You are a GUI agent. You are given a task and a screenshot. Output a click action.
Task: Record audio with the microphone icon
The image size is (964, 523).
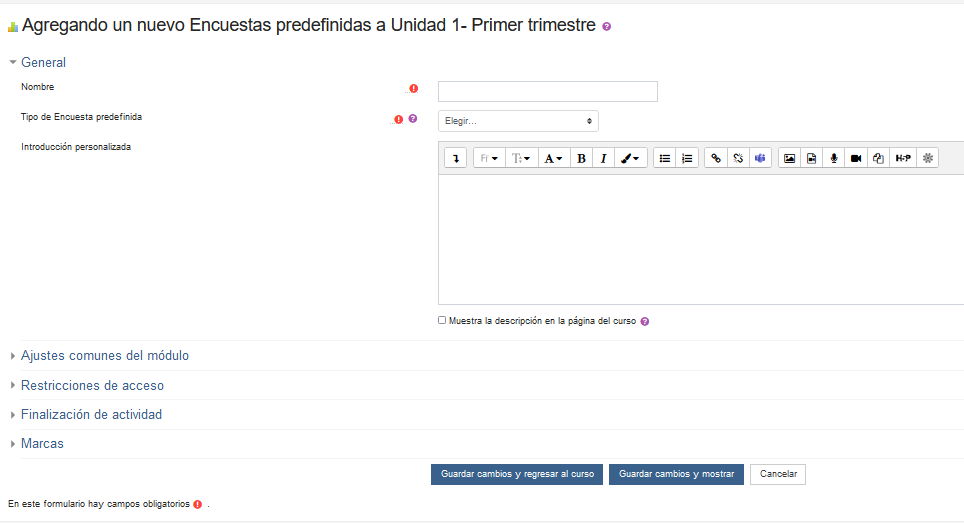(x=834, y=158)
